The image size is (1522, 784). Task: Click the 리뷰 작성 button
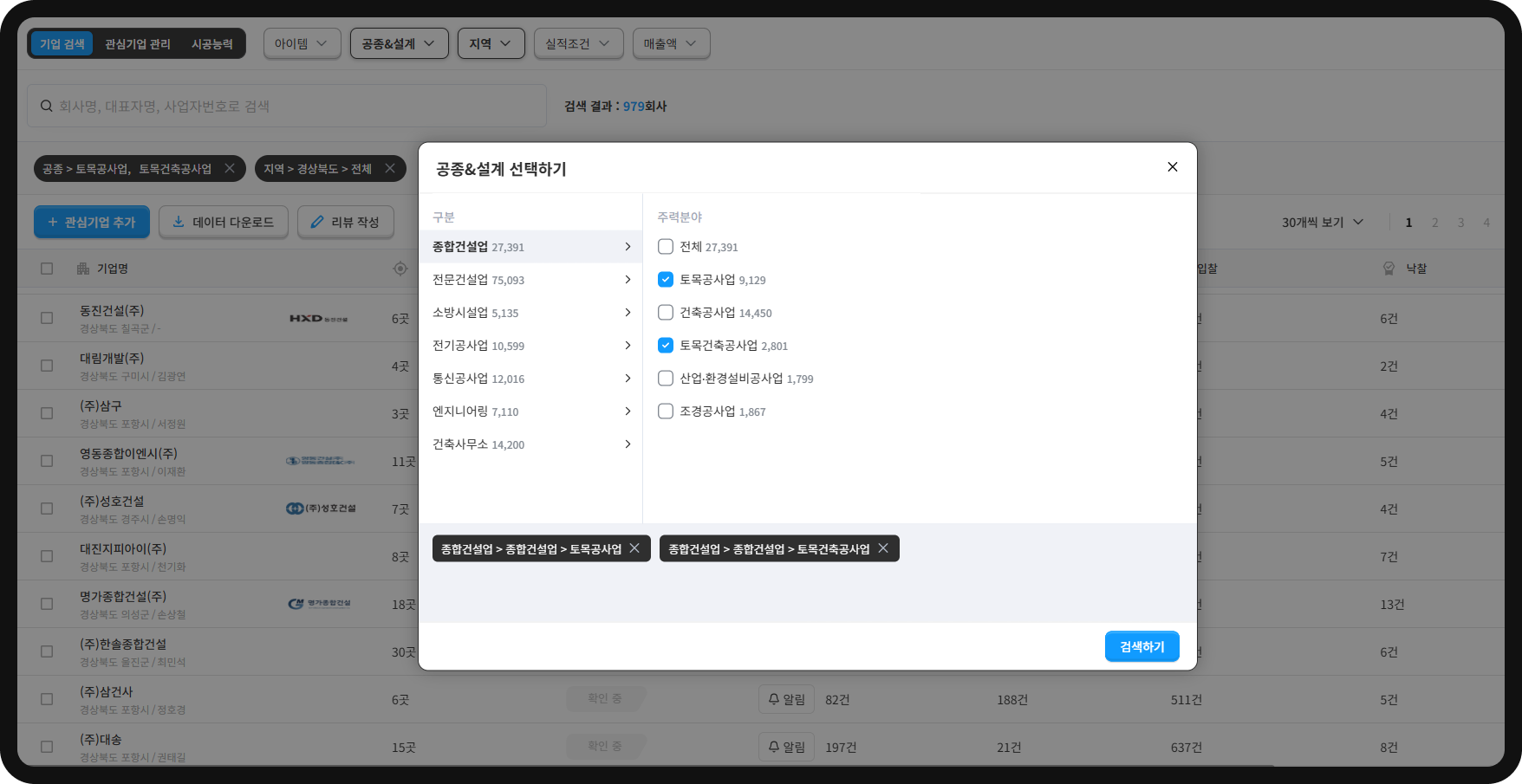(x=345, y=222)
